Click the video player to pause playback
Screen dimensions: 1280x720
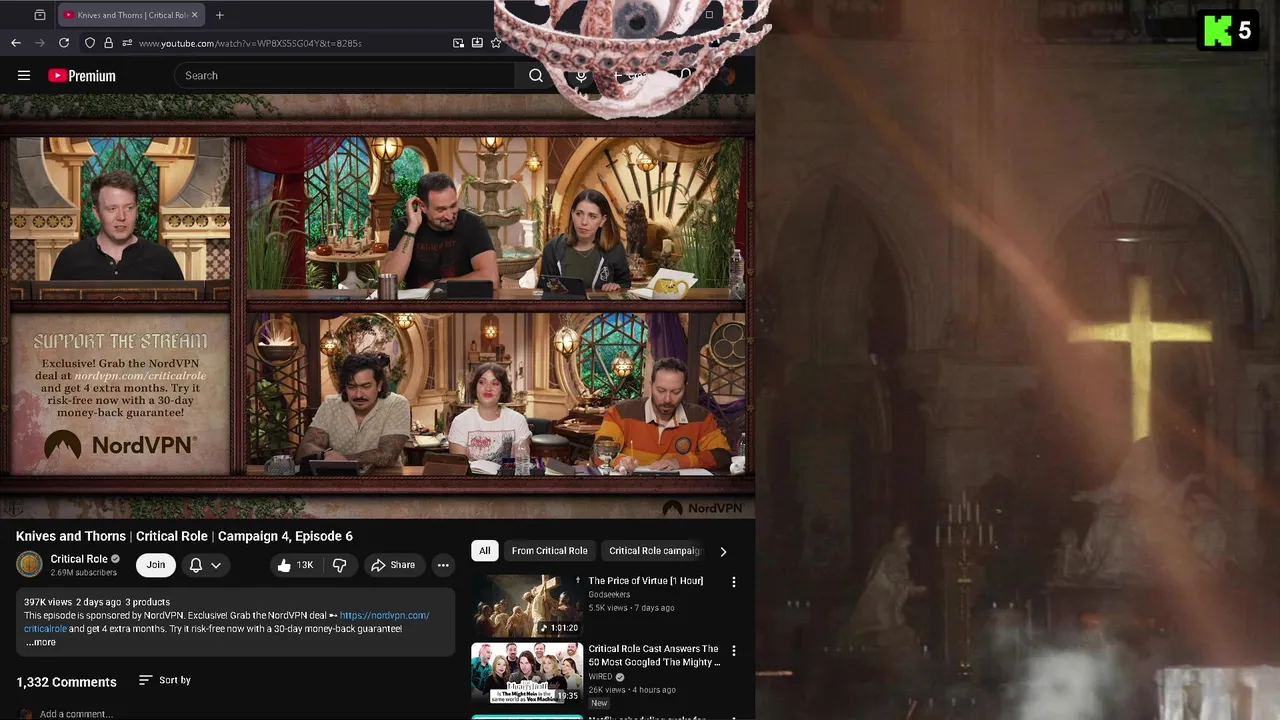(x=377, y=308)
